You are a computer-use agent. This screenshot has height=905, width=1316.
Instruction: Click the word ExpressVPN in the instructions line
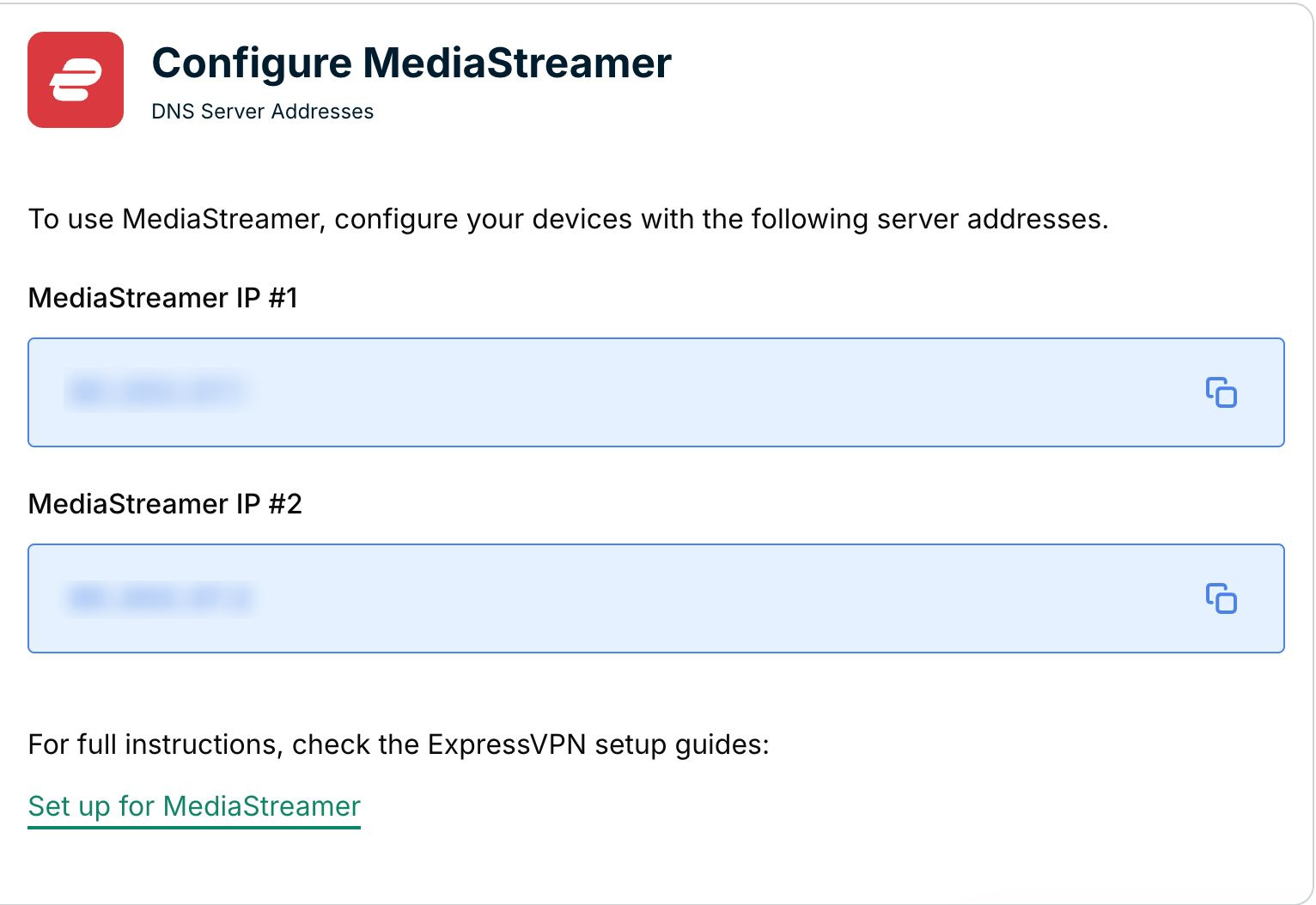pos(507,744)
